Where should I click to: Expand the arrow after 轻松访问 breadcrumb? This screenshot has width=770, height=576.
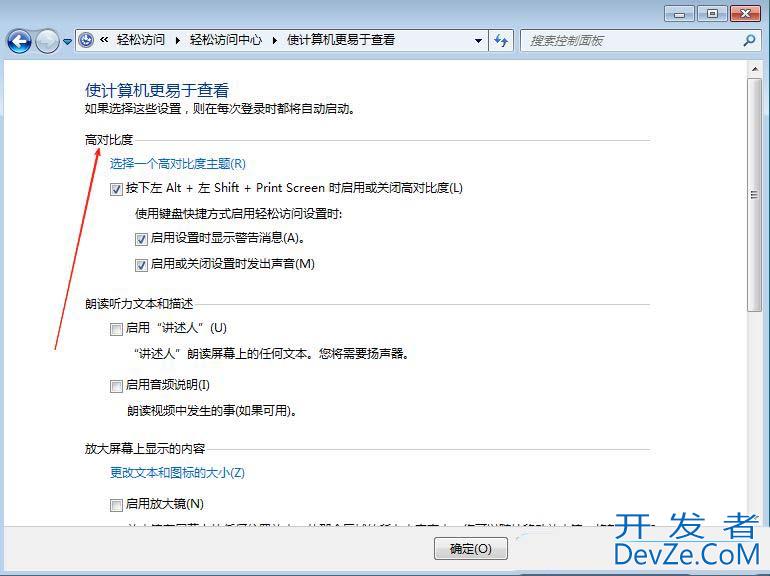pos(177,40)
